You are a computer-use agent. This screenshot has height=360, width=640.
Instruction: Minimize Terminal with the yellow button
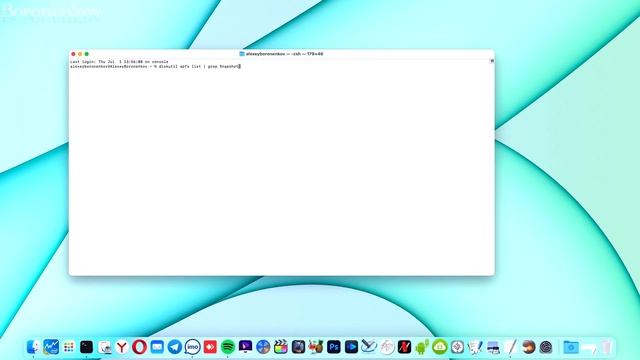pyautogui.click(x=80, y=54)
